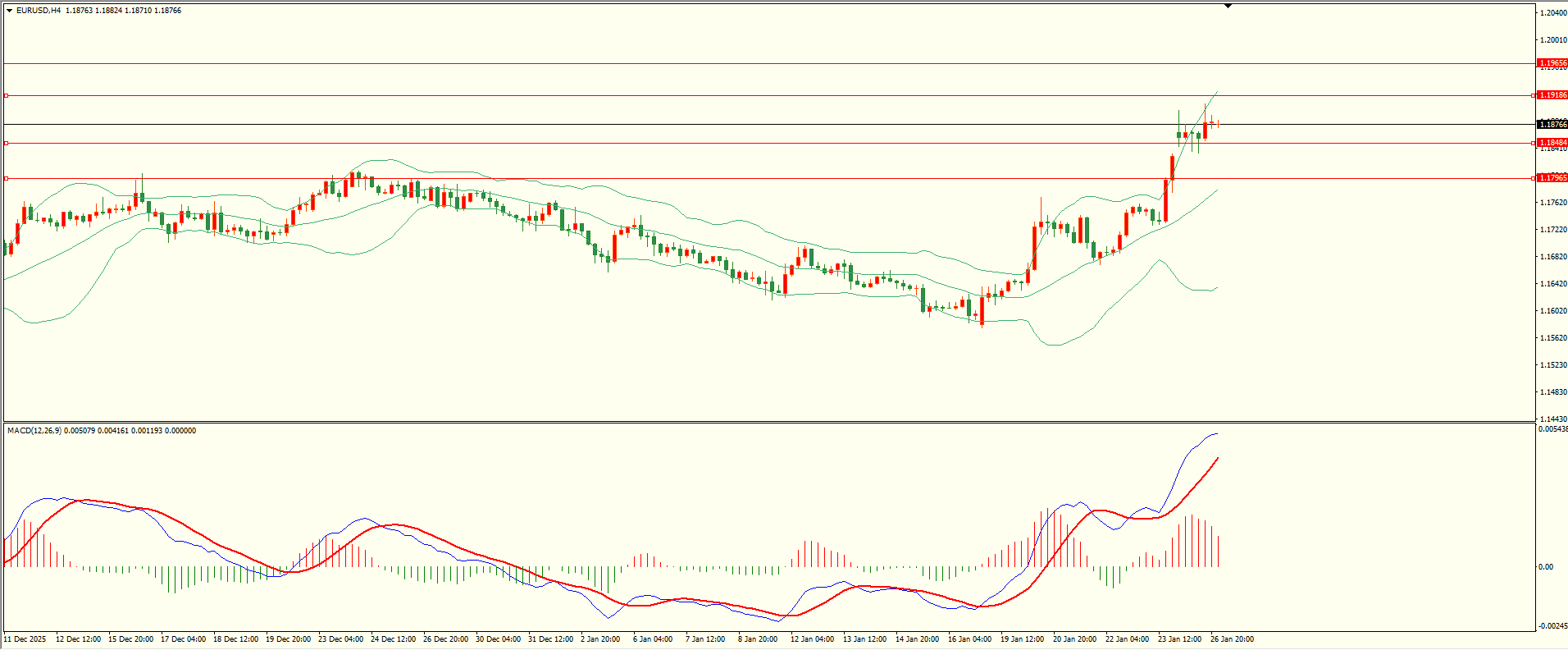Click the triangle beside the EURUSD,H4 title
The image size is (1568, 650).
pyautogui.click(x=9, y=11)
